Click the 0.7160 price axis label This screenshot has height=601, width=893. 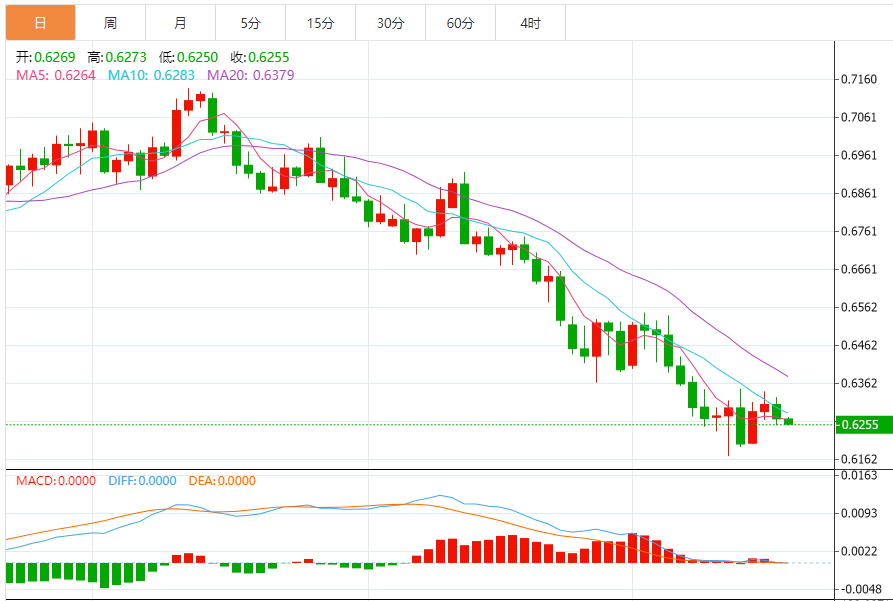pos(859,79)
